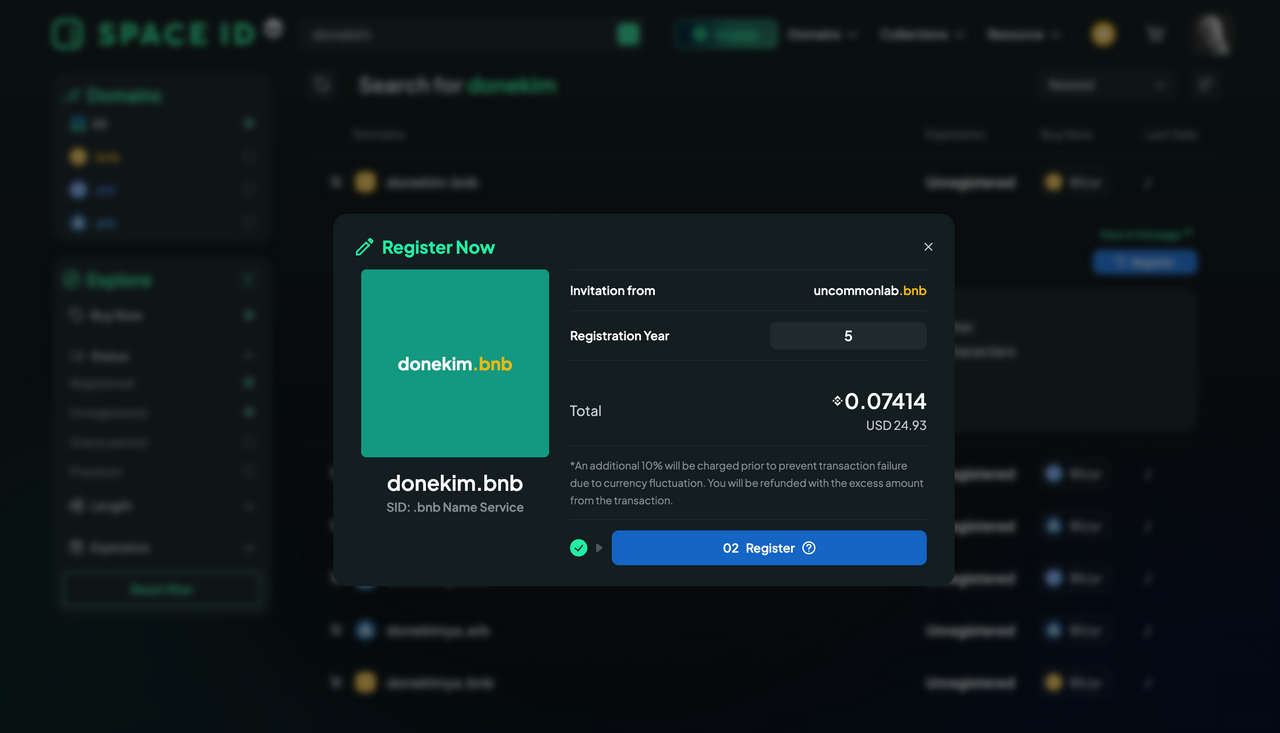Viewport: 1280px width, 733px height.
Task: Click the SID: .bnb Name Service label
Action: pyautogui.click(x=455, y=508)
